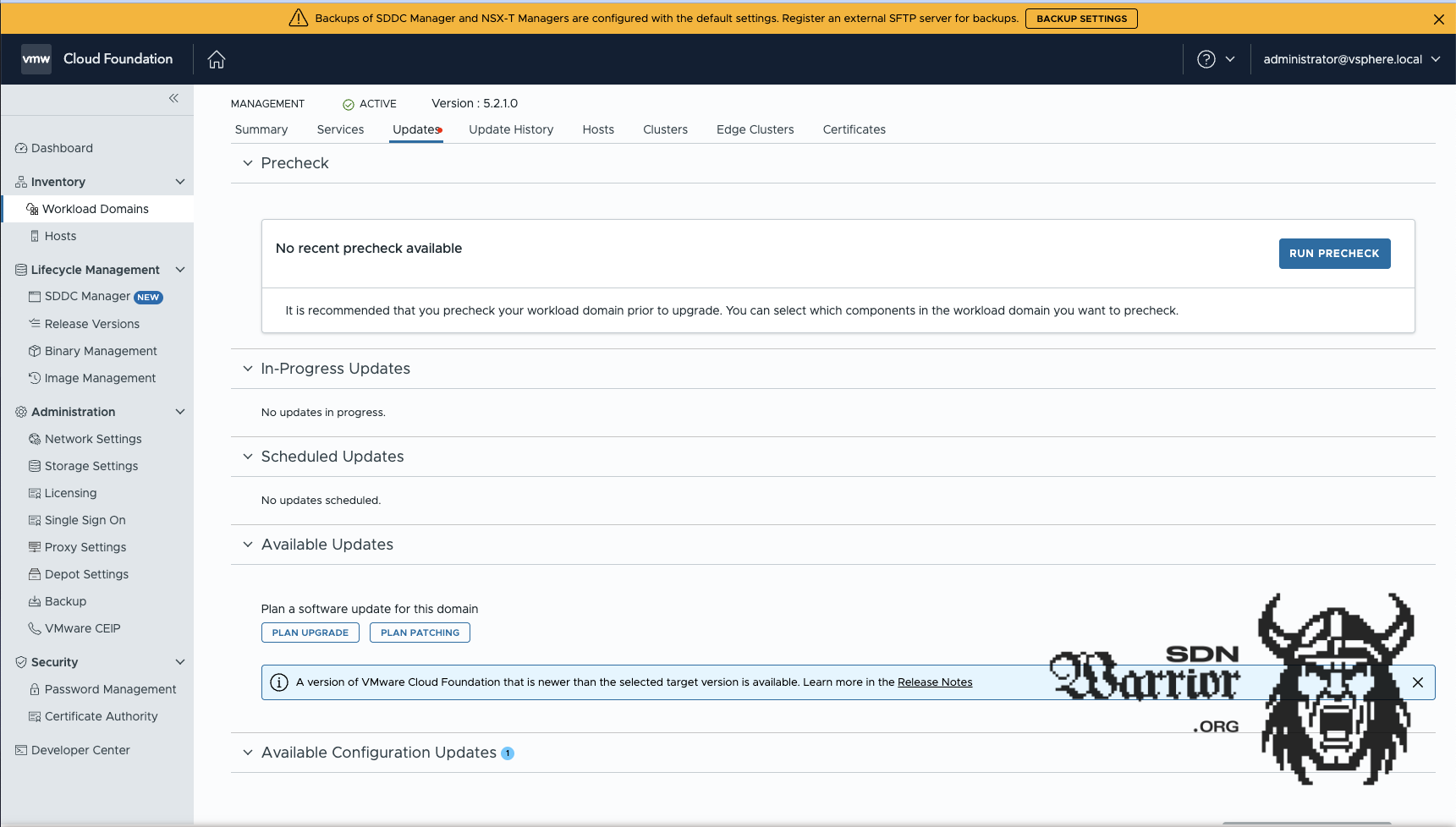The width and height of the screenshot is (1456, 827).
Task: Click the Dashboard icon in sidebar
Action: pyautogui.click(x=21, y=148)
